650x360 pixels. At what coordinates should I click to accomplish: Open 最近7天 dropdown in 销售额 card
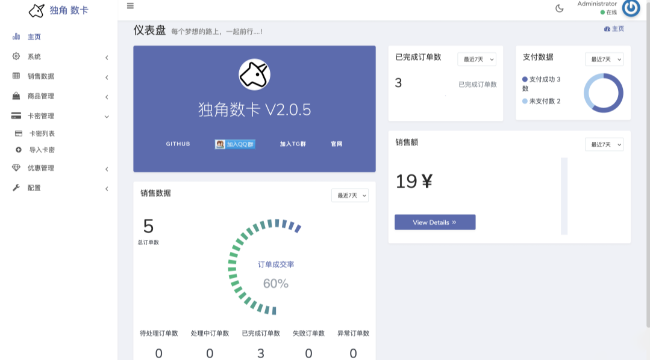(x=604, y=144)
